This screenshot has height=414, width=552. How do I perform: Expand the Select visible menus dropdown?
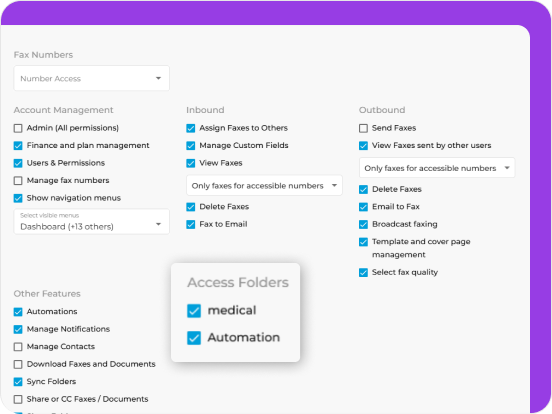[92, 222]
